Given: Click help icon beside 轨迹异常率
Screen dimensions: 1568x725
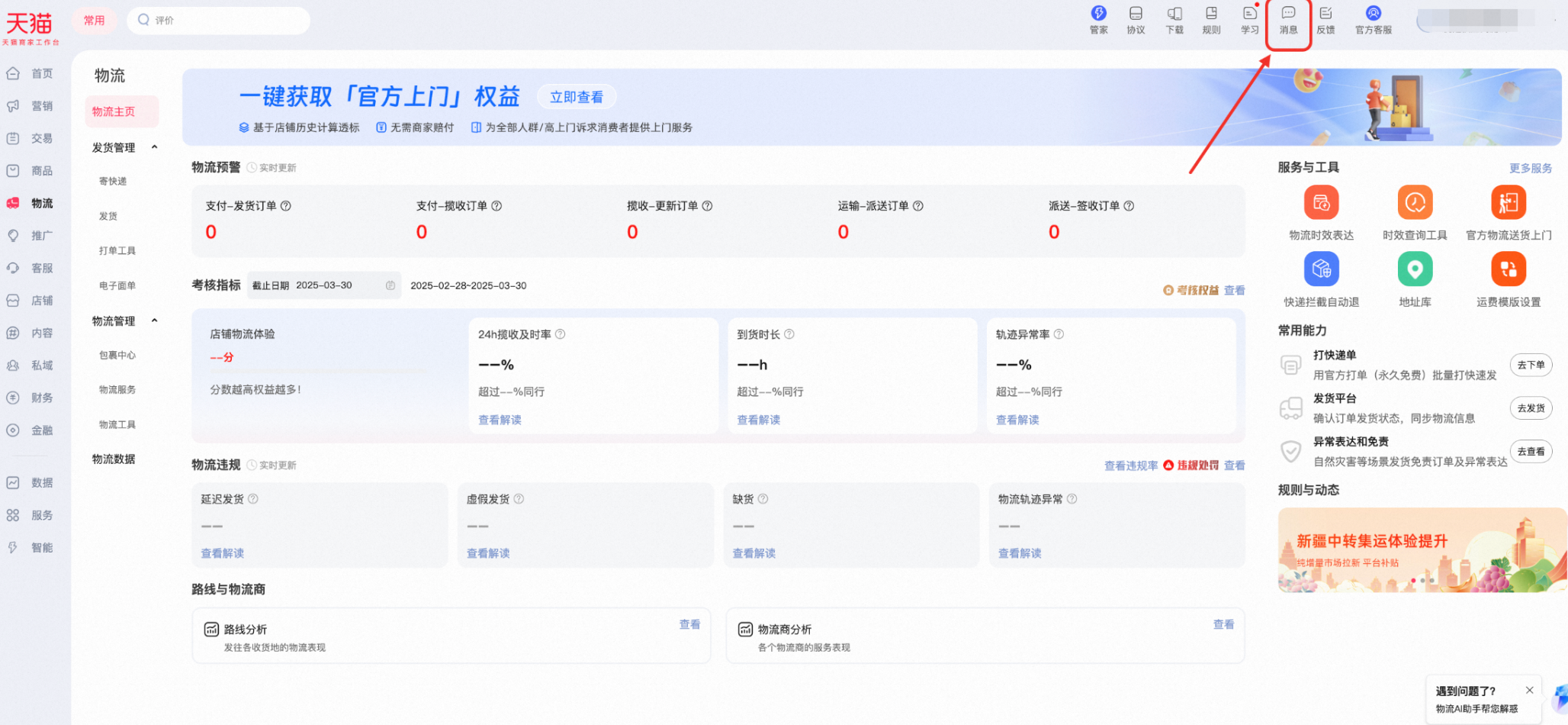Looking at the screenshot, I should point(1059,334).
